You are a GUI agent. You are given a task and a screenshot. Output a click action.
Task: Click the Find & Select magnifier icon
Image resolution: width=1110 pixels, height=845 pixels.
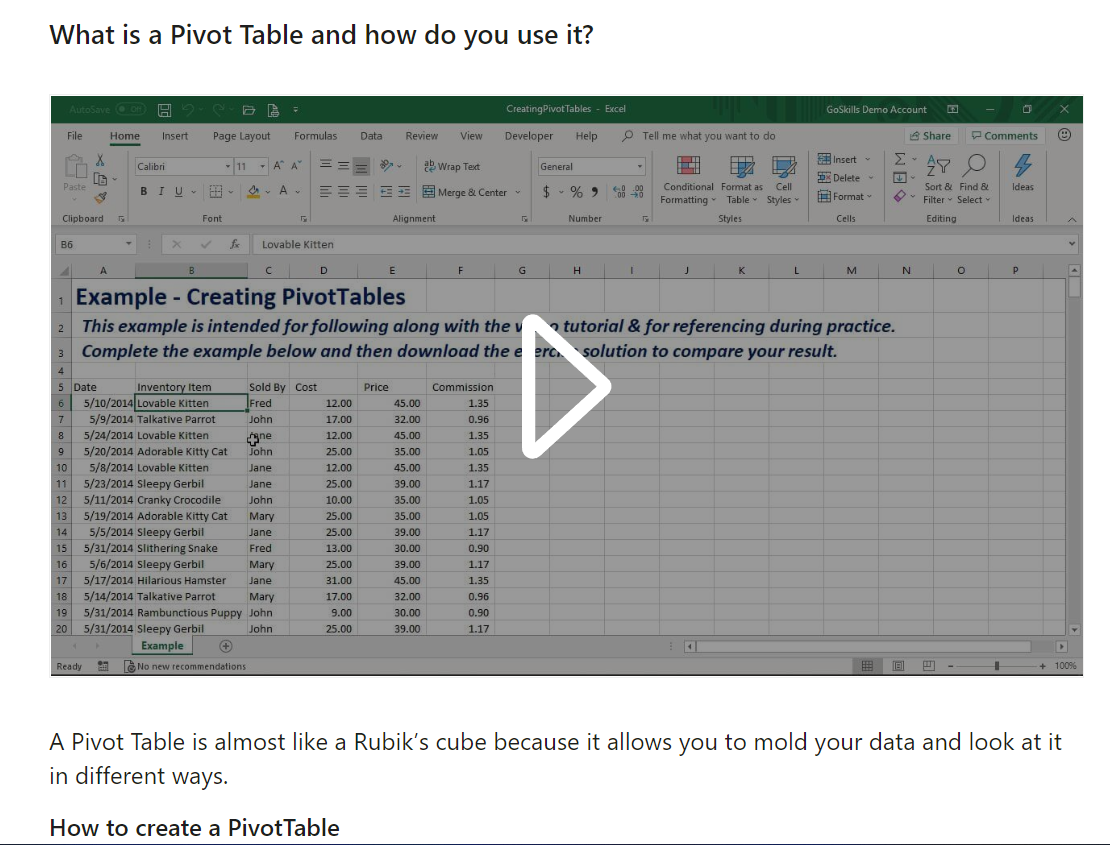coord(975,165)
